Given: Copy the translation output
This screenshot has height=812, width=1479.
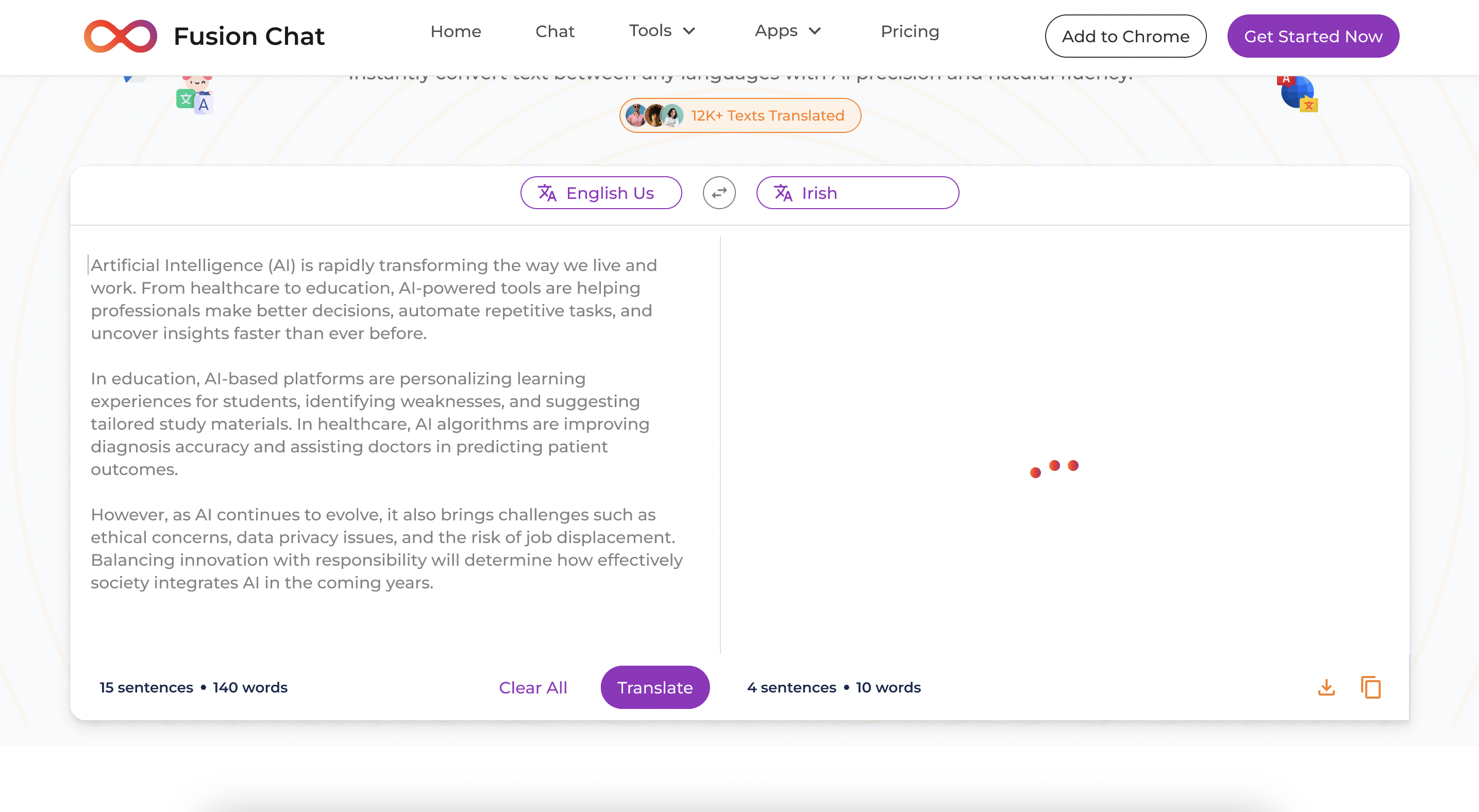Looking at the screenshot, I should click(x=1370, y=687).
